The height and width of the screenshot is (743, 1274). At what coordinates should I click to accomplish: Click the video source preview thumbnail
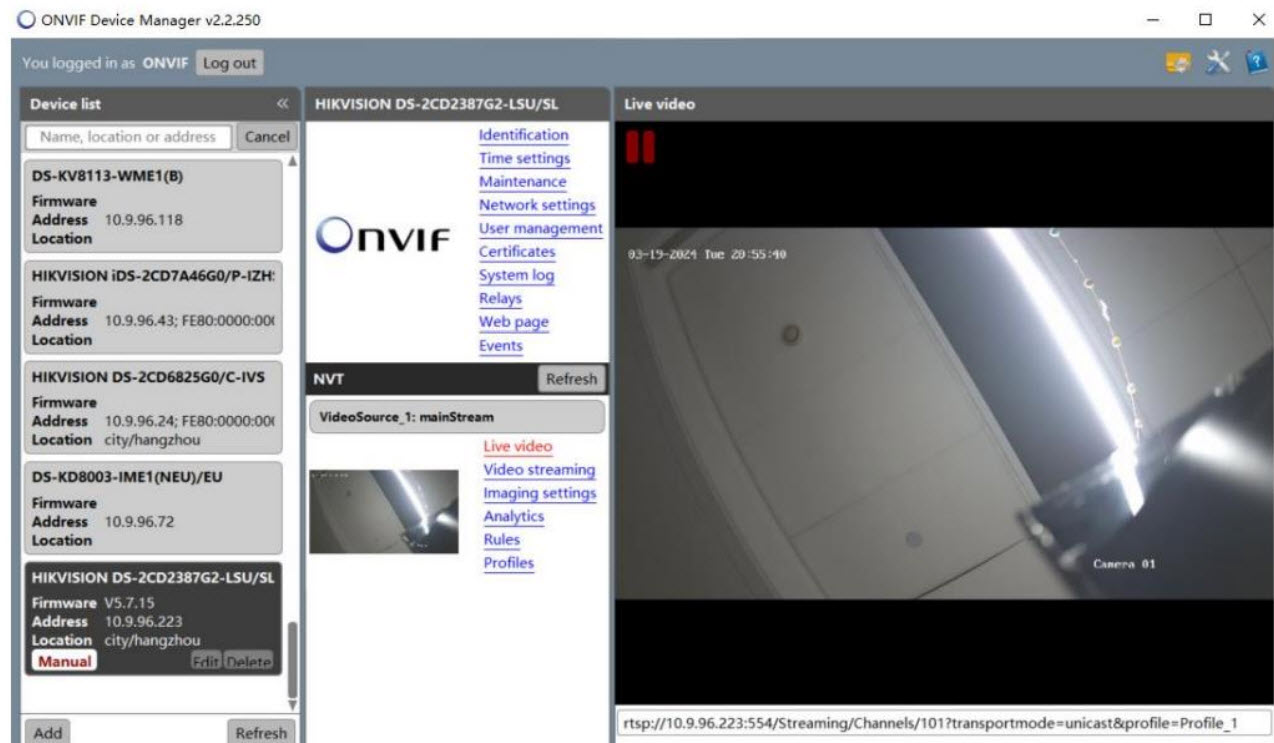[384, 511]
